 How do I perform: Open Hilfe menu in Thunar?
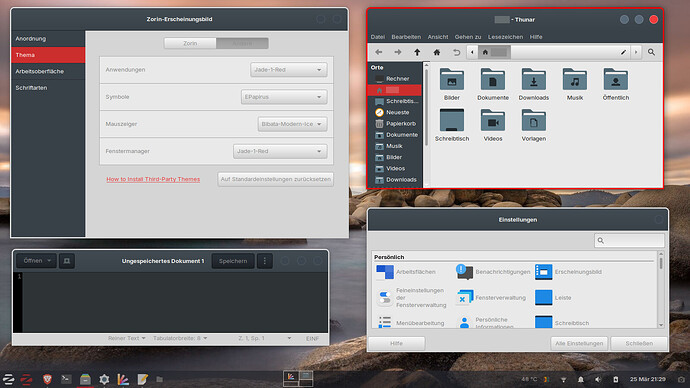(536, 37)
